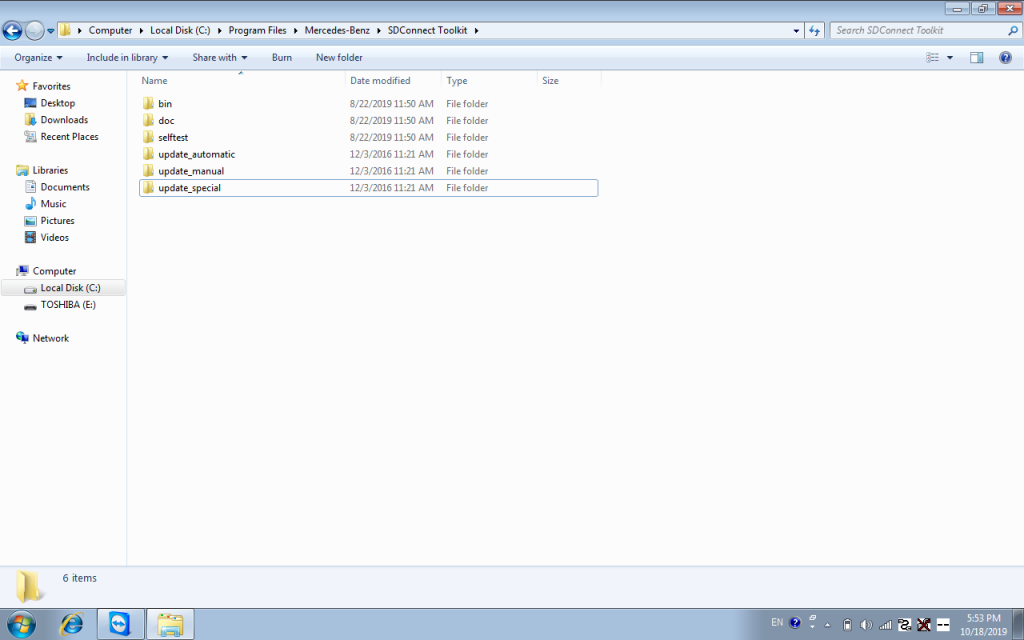Image resolution: width=1024 pixels, height=640 pixels.
Task: Focus the Search SDConnect Toolkit box
Action: tap(920, 30)
